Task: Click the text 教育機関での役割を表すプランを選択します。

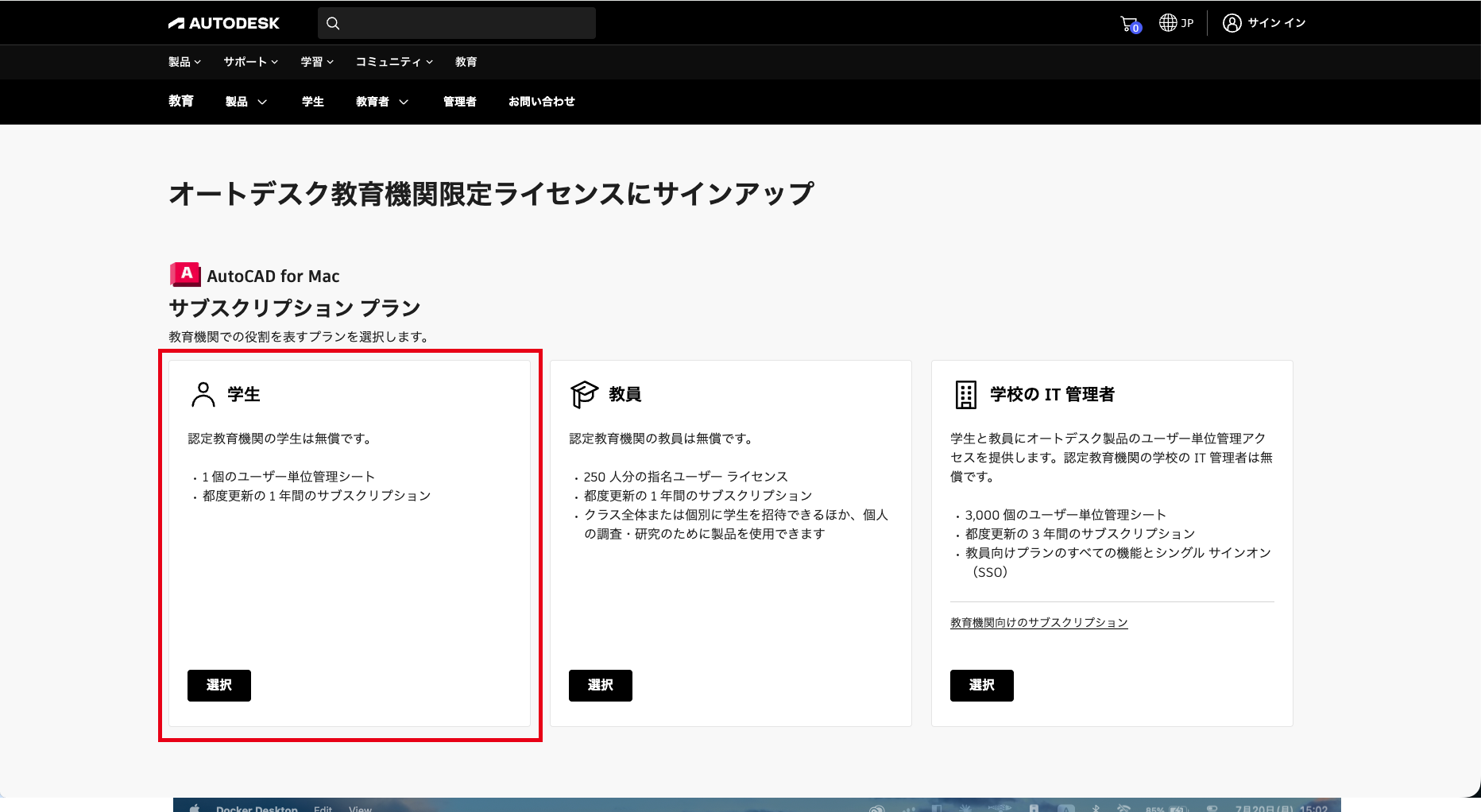Action: [301, 337]
